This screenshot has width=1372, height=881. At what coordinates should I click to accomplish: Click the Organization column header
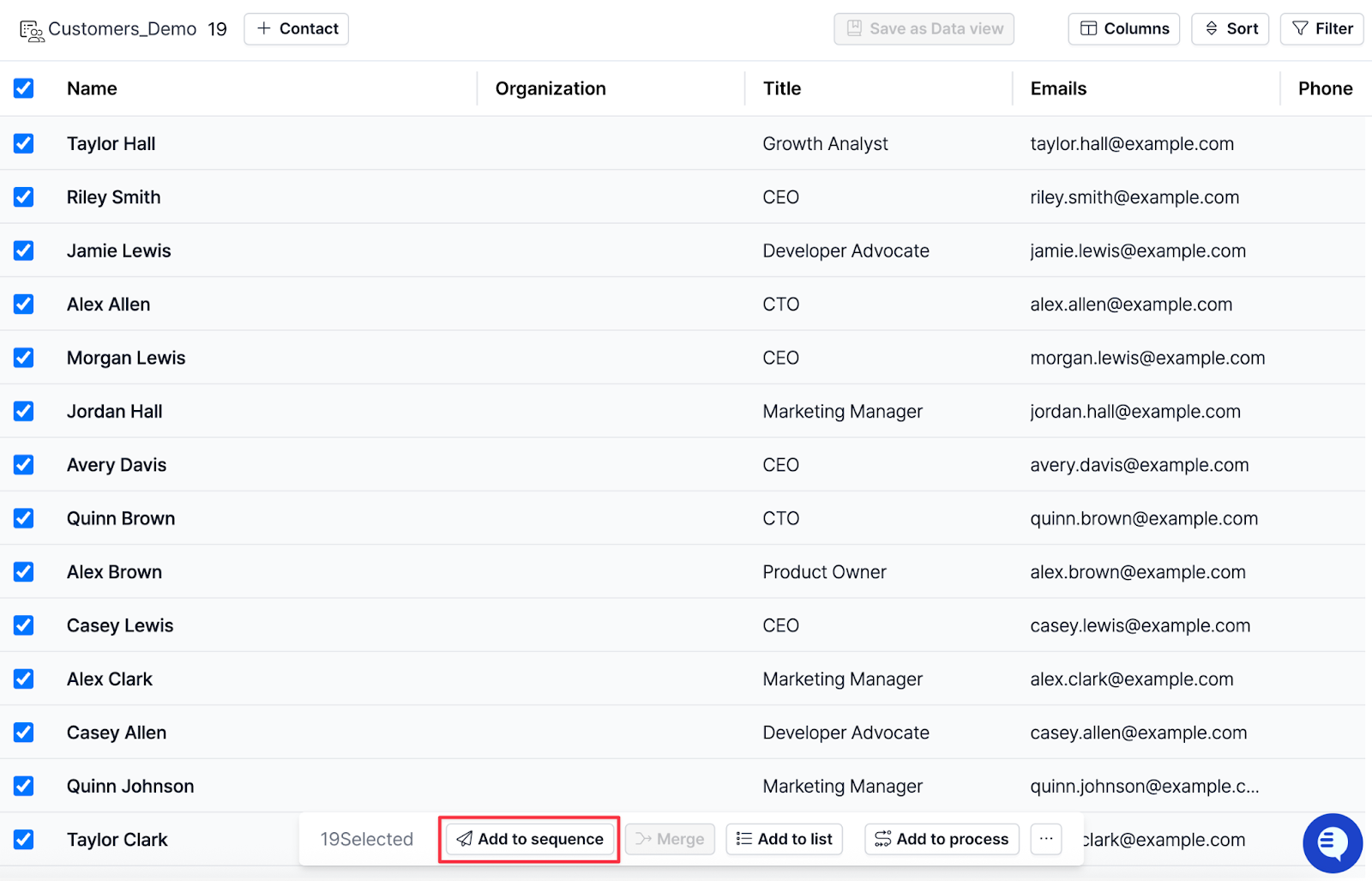[551, 88]
